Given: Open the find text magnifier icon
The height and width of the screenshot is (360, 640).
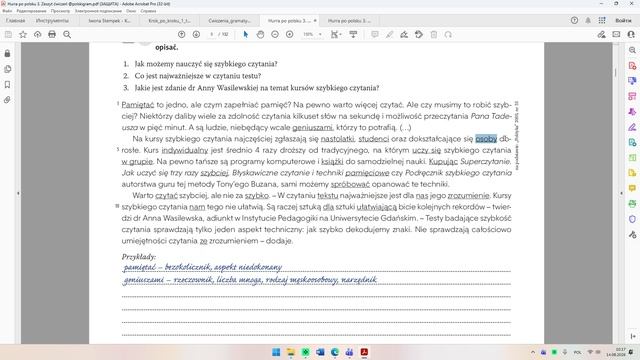Looking at the screenshot, I should pyautogui.click(x=67, y=35).
